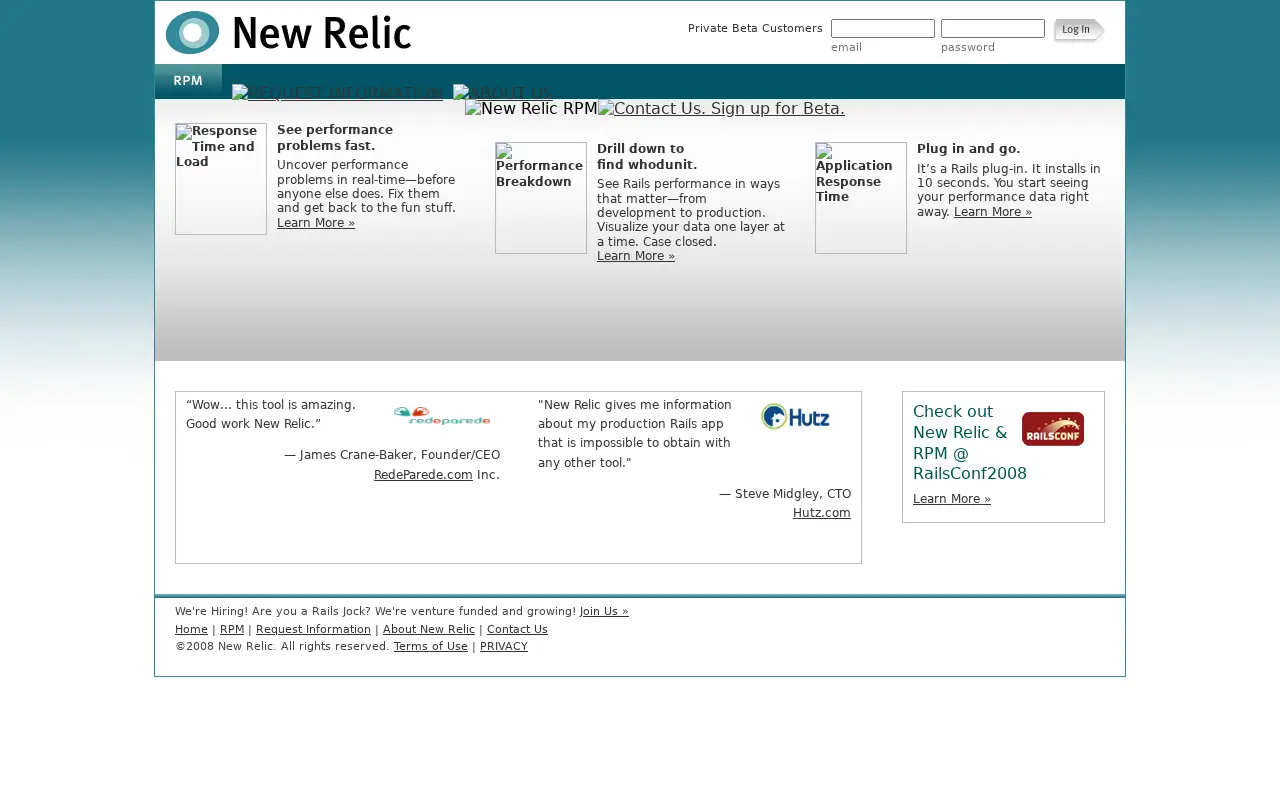This screenshot has width=1280, height=800.
Task: Click the New Relic eye logo
Action: (192, 33)
